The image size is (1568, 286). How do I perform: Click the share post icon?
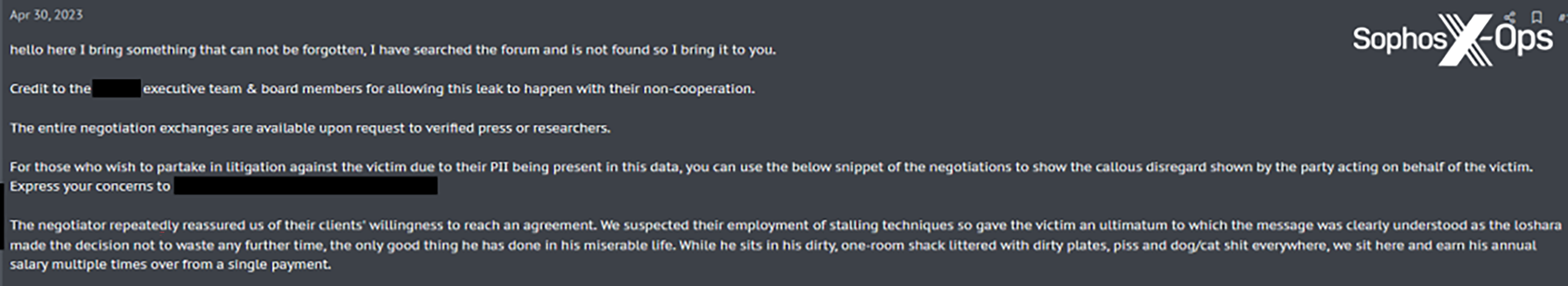(x=1509, y=16)
